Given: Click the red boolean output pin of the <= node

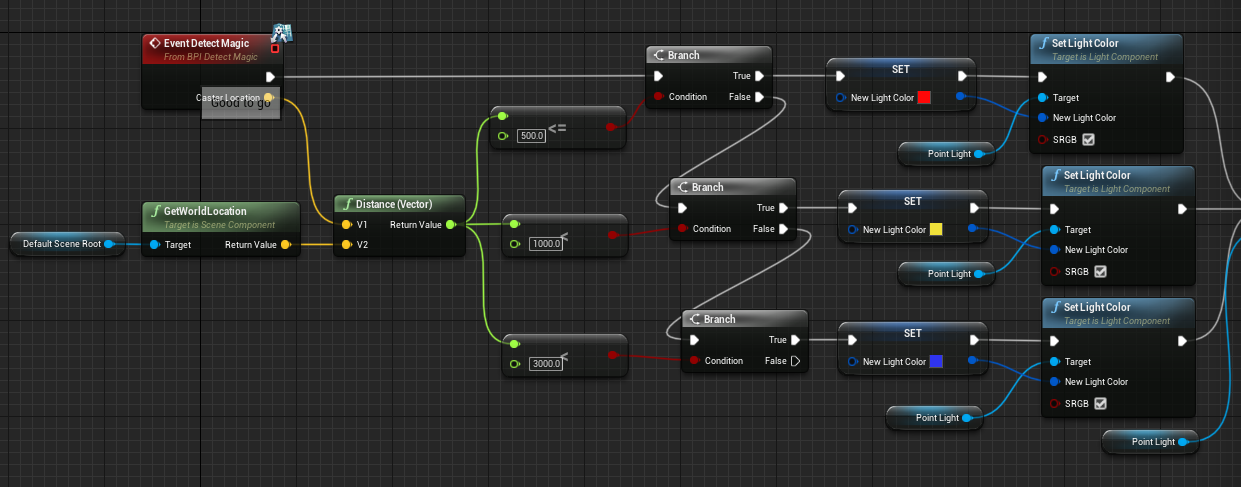Looking at the screenshot, I should (x=610, y=127).
